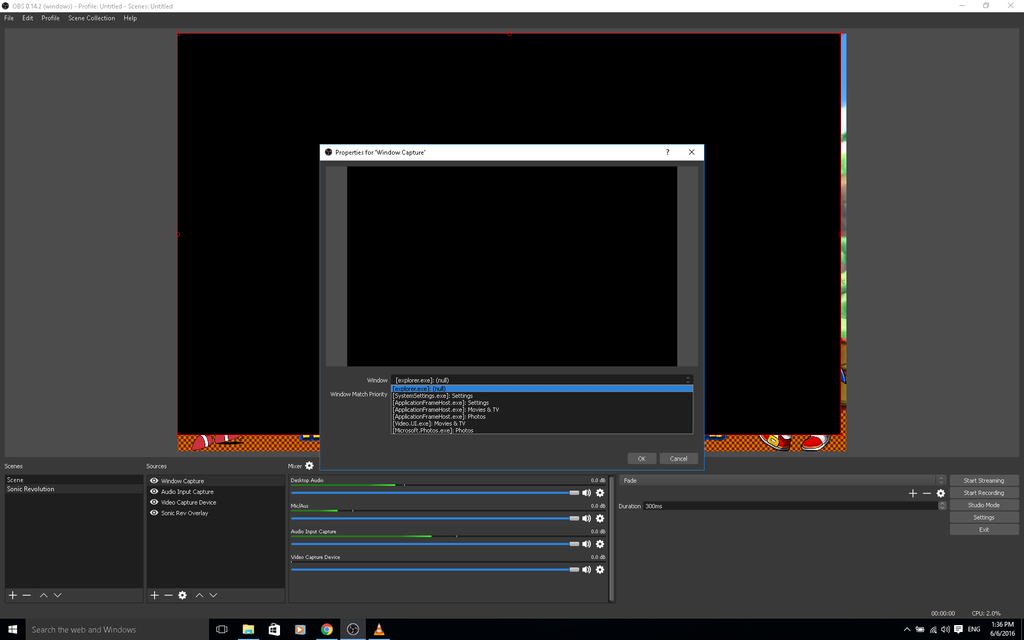Choose [ApplicationFrameHost.exe]: Settings option
The height and width of the screenshot is (640, 1024).
coord(541,403)
